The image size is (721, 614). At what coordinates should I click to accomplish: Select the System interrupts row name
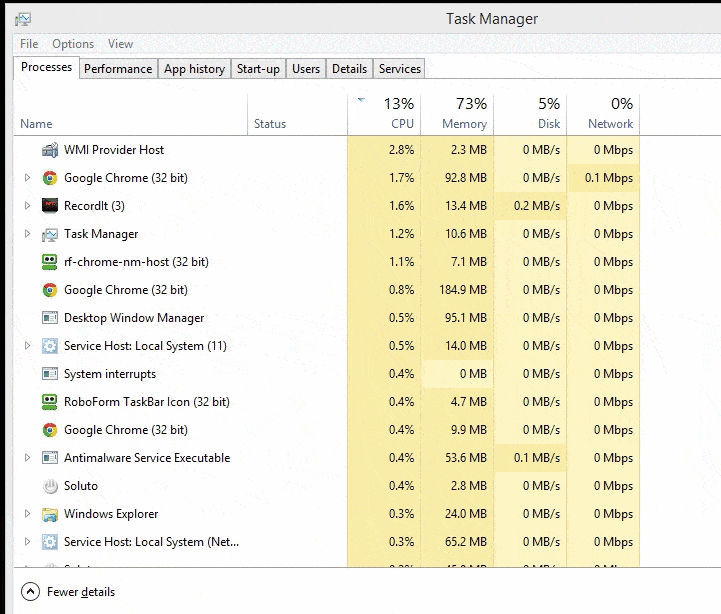click(110, 374)
